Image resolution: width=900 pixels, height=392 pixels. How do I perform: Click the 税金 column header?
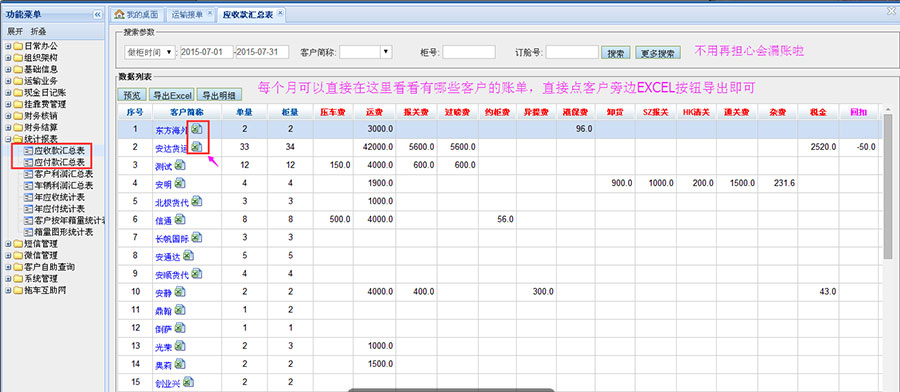click(x=818, y=112)
